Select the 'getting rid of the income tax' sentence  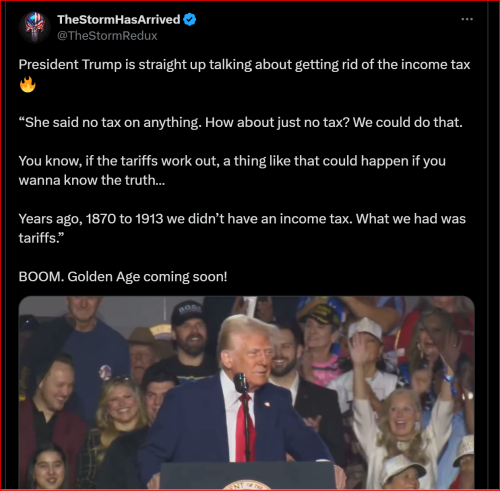point(244,65)
